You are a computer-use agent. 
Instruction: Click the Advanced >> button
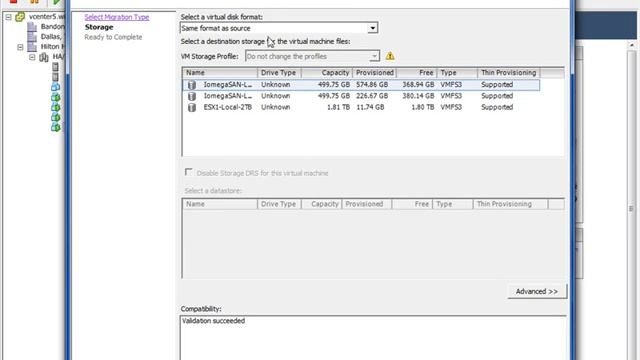[537, 291]
